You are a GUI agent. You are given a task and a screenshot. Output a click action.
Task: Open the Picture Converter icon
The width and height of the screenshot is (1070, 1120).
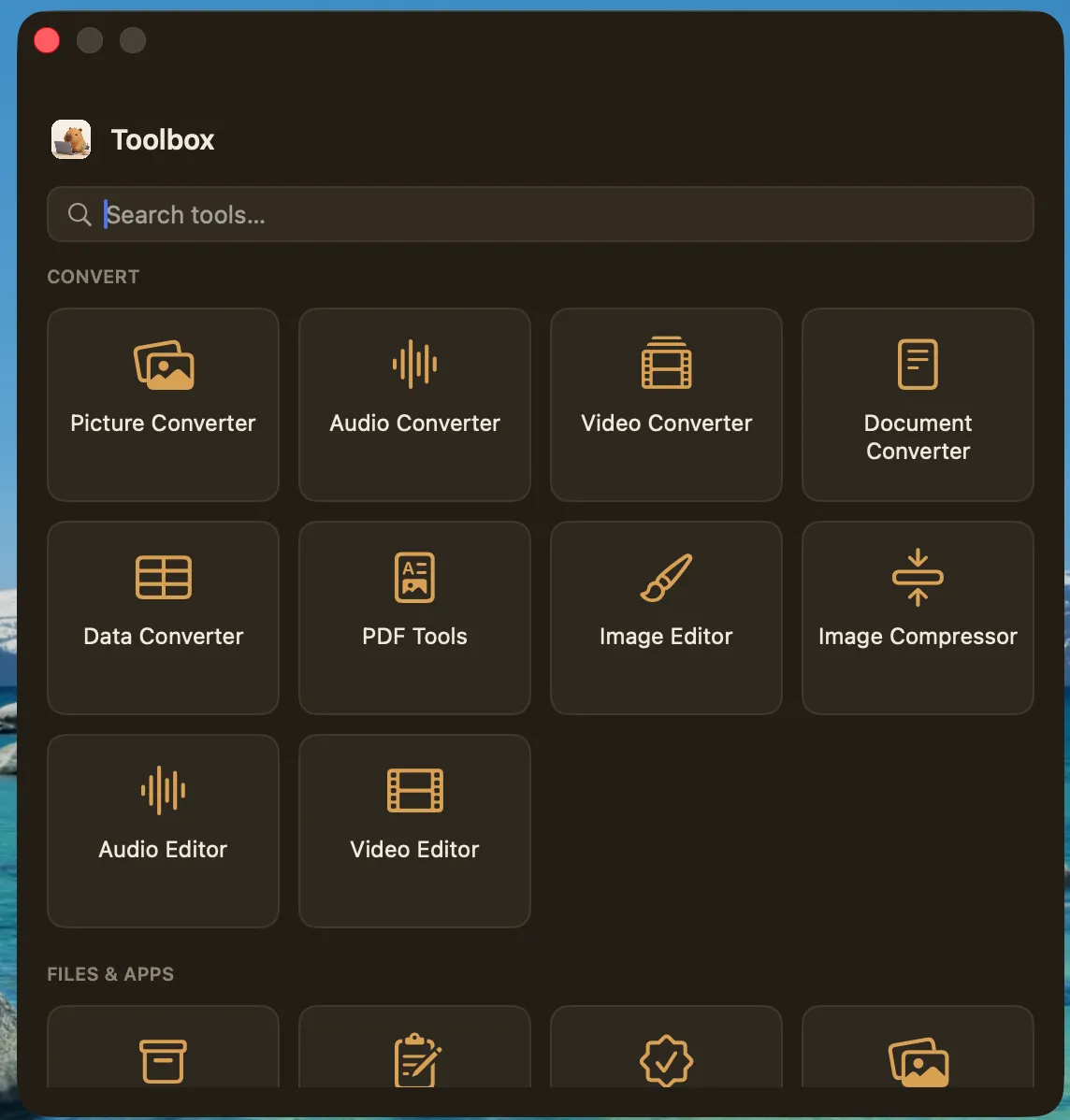tap(164, 365)
